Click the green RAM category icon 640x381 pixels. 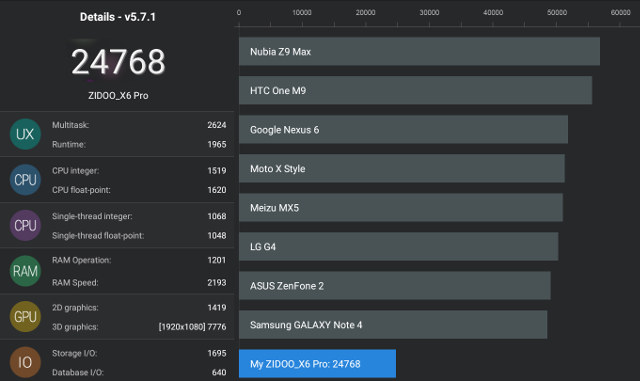click(25, 271)
